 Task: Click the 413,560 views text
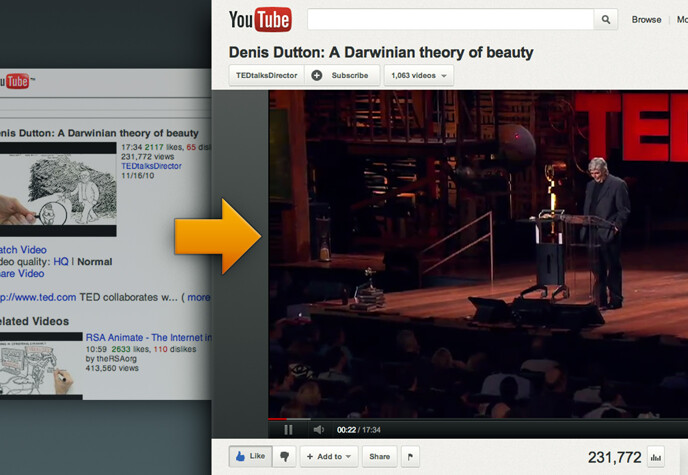point(112,368)
